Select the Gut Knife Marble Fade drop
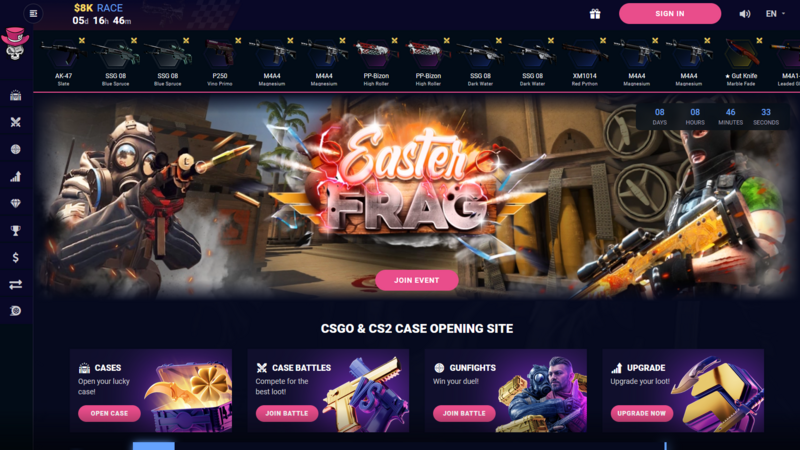 tap(741, 62)
